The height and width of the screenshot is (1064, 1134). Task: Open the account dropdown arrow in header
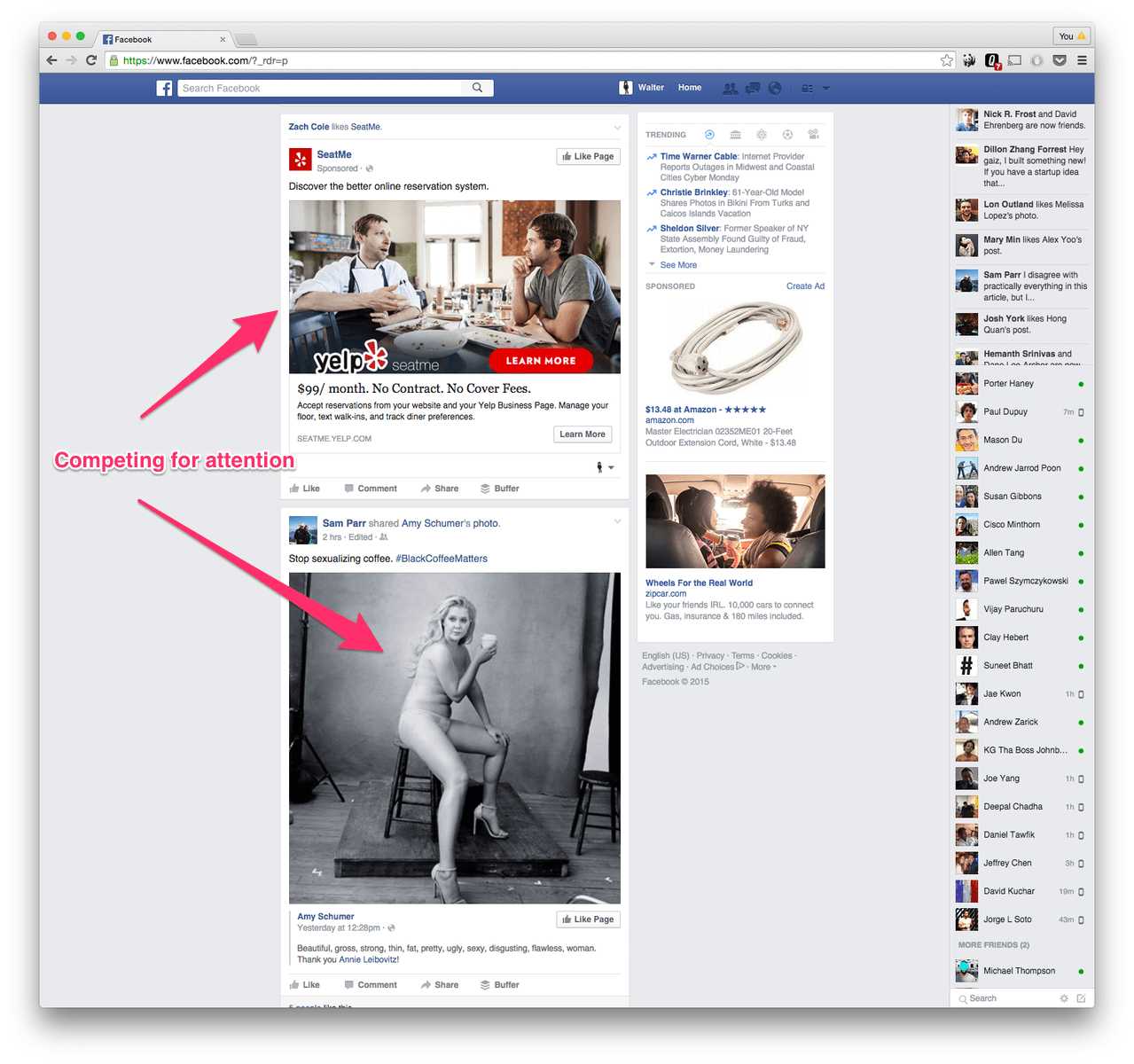pos(826,88)
